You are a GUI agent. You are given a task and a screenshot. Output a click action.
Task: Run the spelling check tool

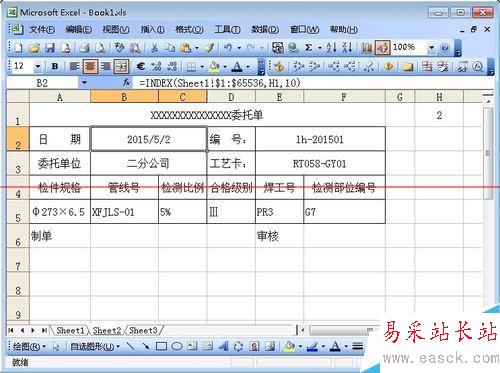pos(119,48)
